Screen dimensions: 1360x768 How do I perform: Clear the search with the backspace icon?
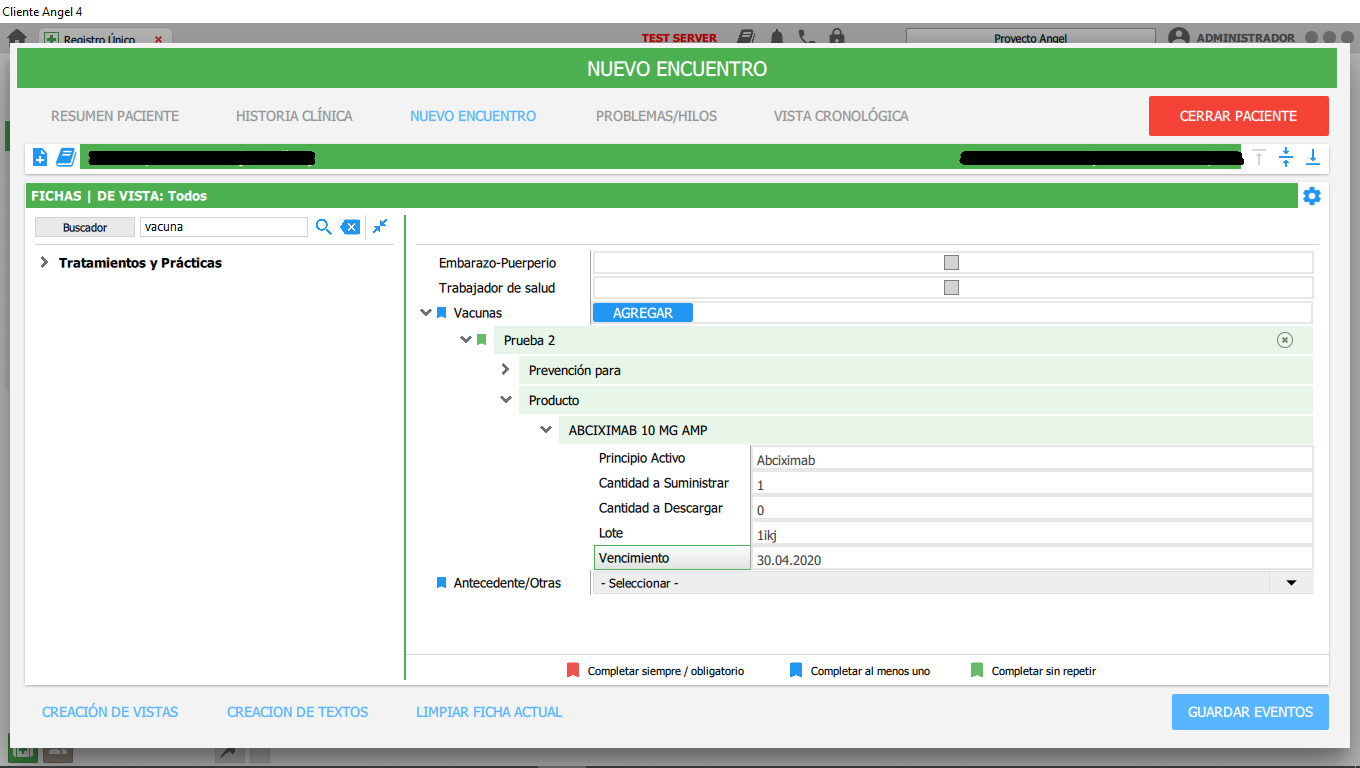(350, 227)
